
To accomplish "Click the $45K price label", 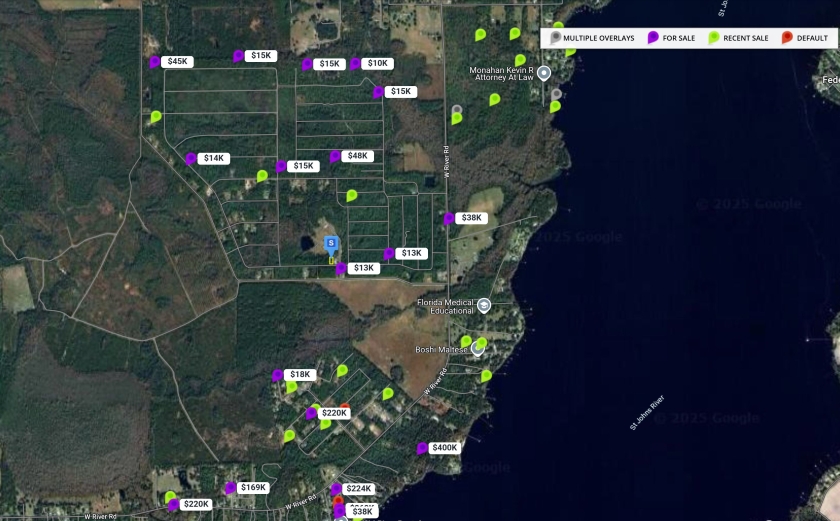I will pos(178,61).
